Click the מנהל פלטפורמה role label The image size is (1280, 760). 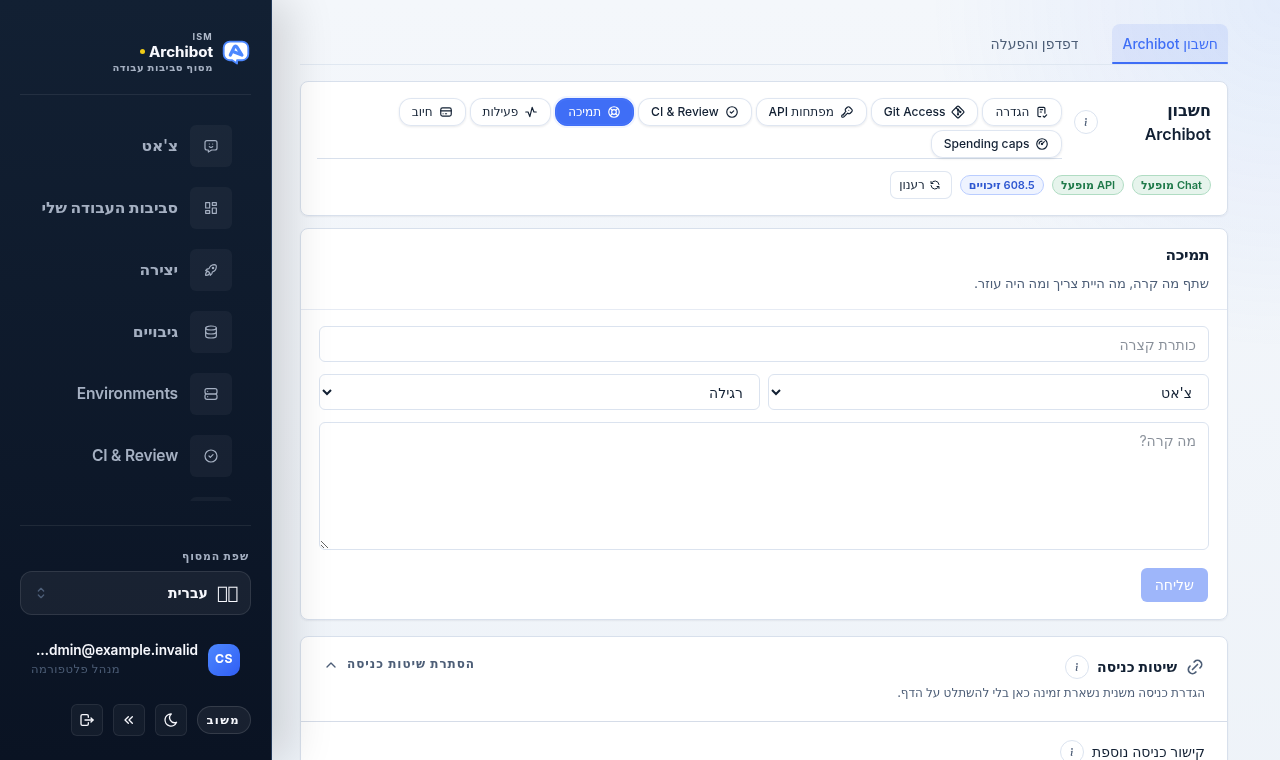click(75, 669)
